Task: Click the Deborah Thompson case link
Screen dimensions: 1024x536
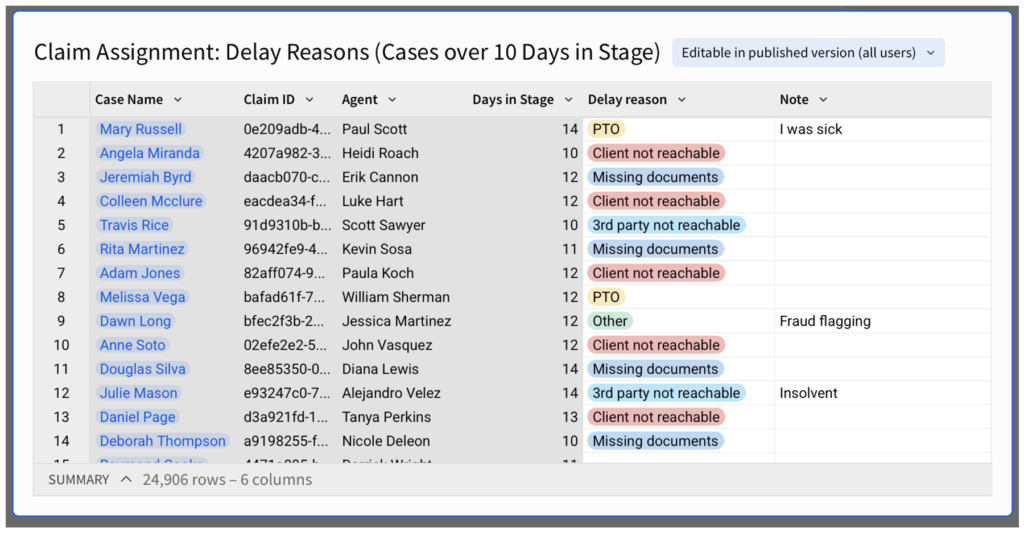Action: click(163, 441)
